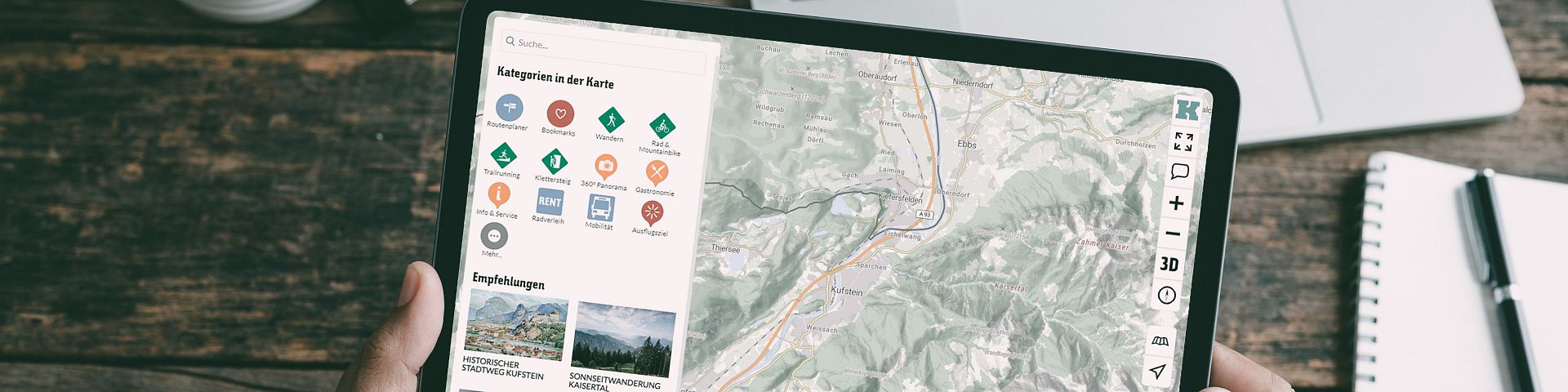1568x392 pixels.
Task: Open the speech bubble feedback button
Action: coord(1179,171)
